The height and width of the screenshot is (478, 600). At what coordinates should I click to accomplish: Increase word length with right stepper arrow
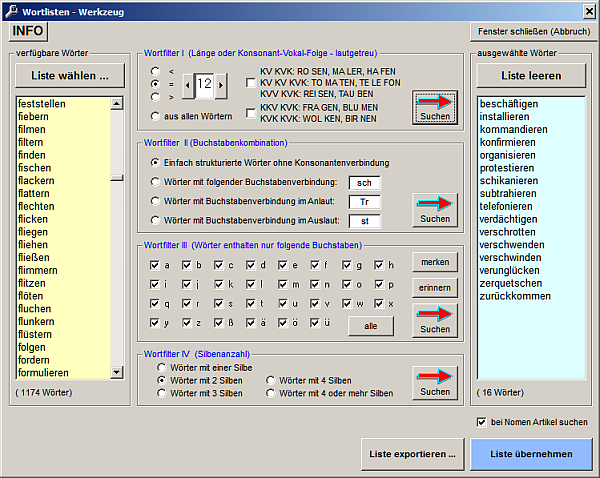coord(221,86)
